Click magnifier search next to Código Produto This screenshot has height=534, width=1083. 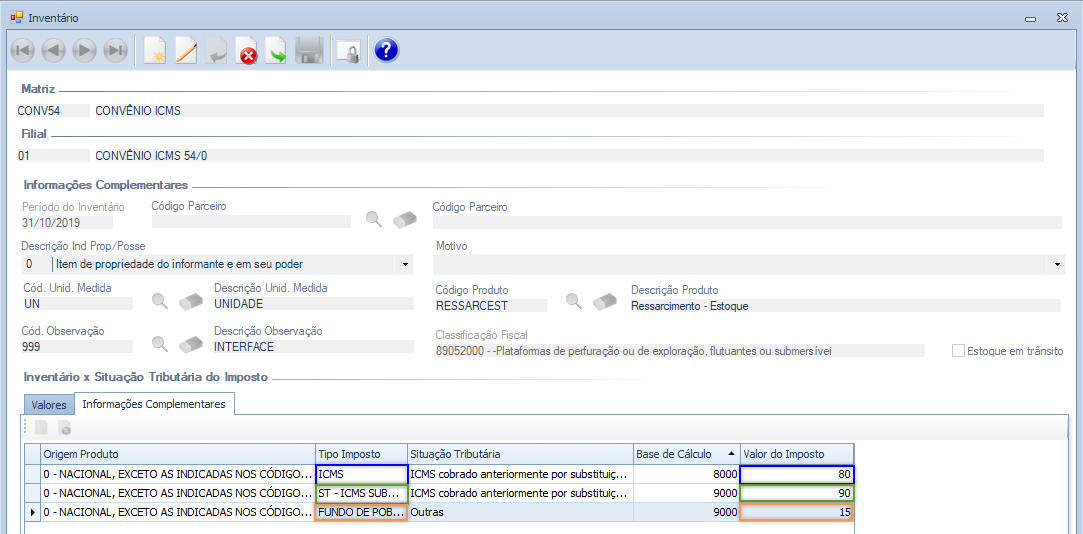click(575, 302)
